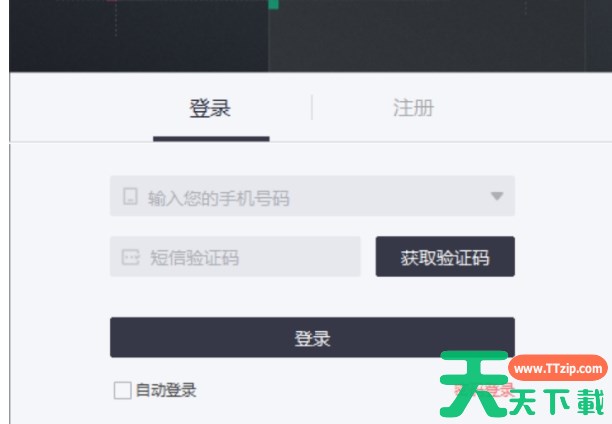The width and height of the screenshot is (612, 424).
Task: Click the left dark chart panel
Action: pyautogui.click(x=139, y=36)
